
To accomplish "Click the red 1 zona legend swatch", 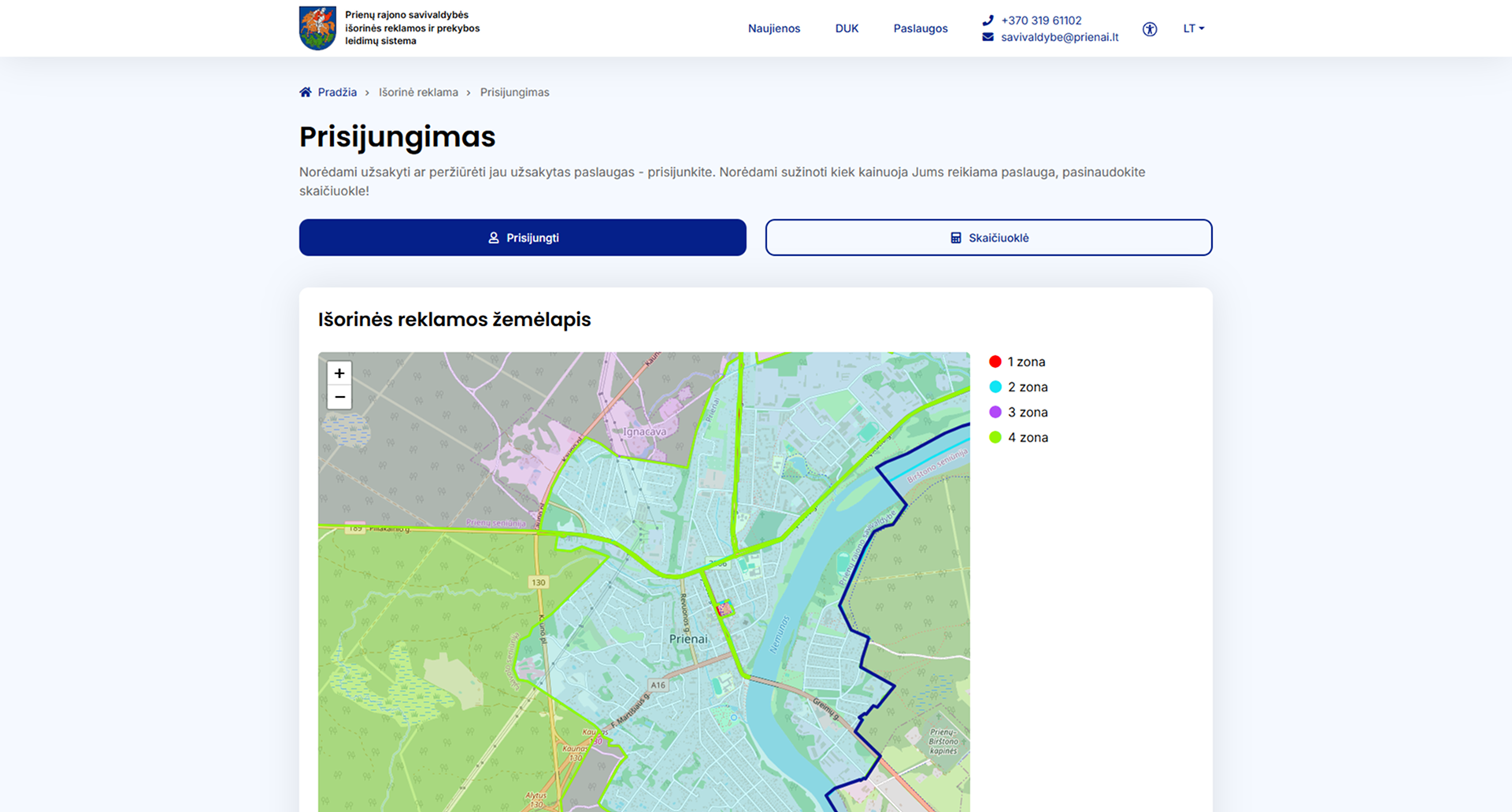I will coord(995,362).
